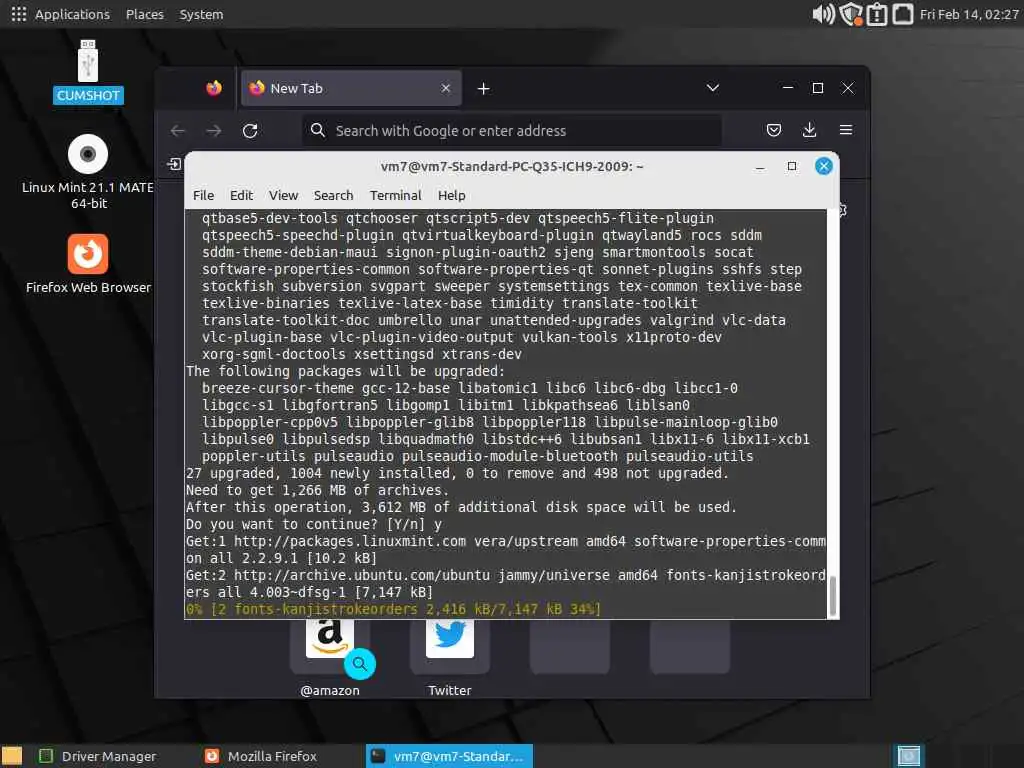Image resolution: width=1024 pixels, height=768 pixels.
Task: Select the Linux Mint 21.1 MATE disc icon
Action: [88, 172]
